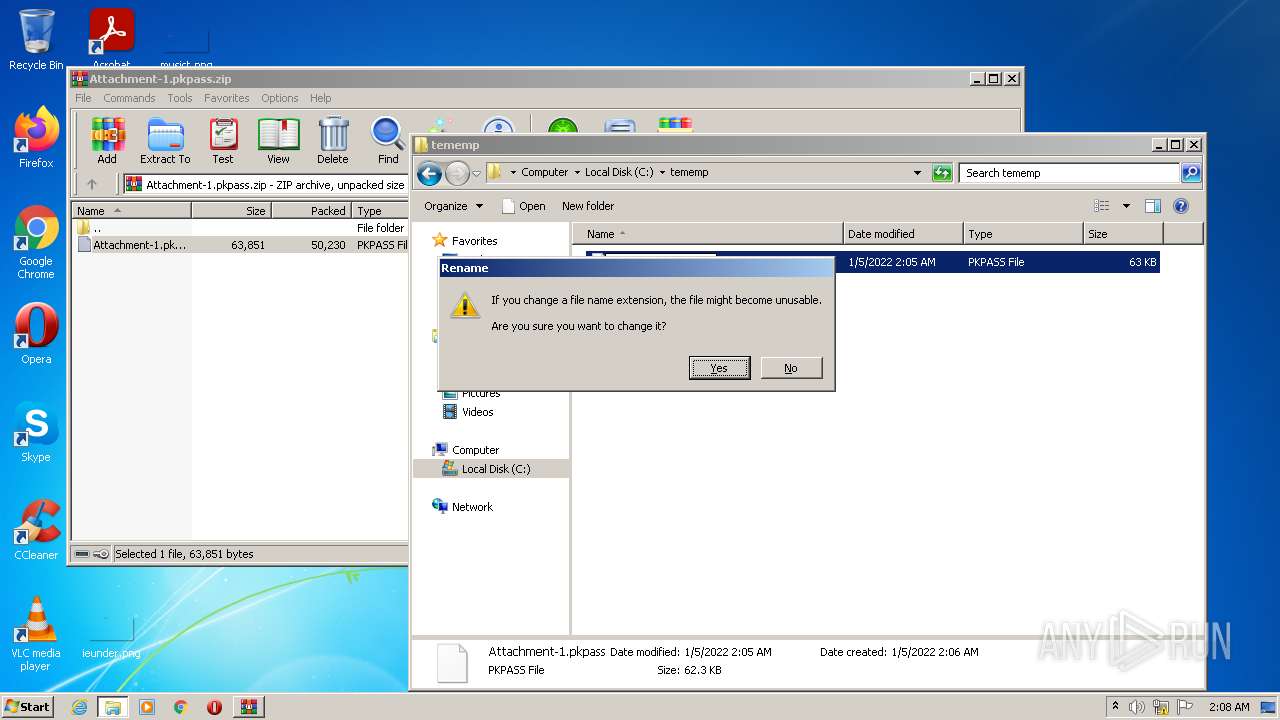Open Firefox desktop shortcut
This screenshot has height=720, width=1280.
click(x=36, y=138)
